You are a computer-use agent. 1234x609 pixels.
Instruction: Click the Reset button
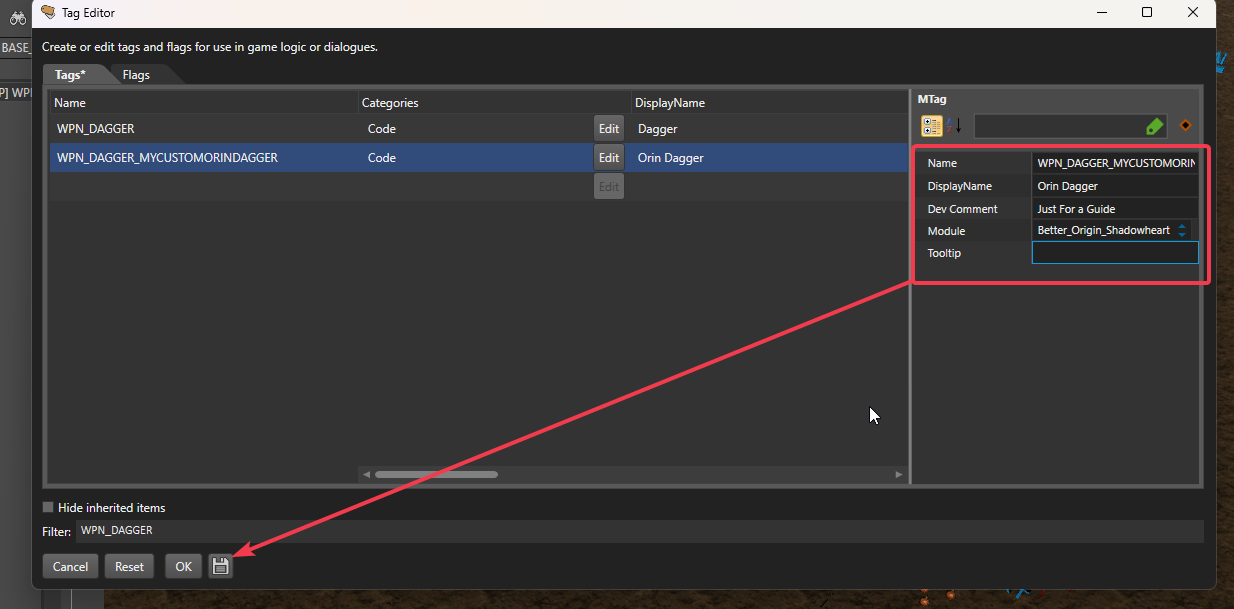point(129,566)
